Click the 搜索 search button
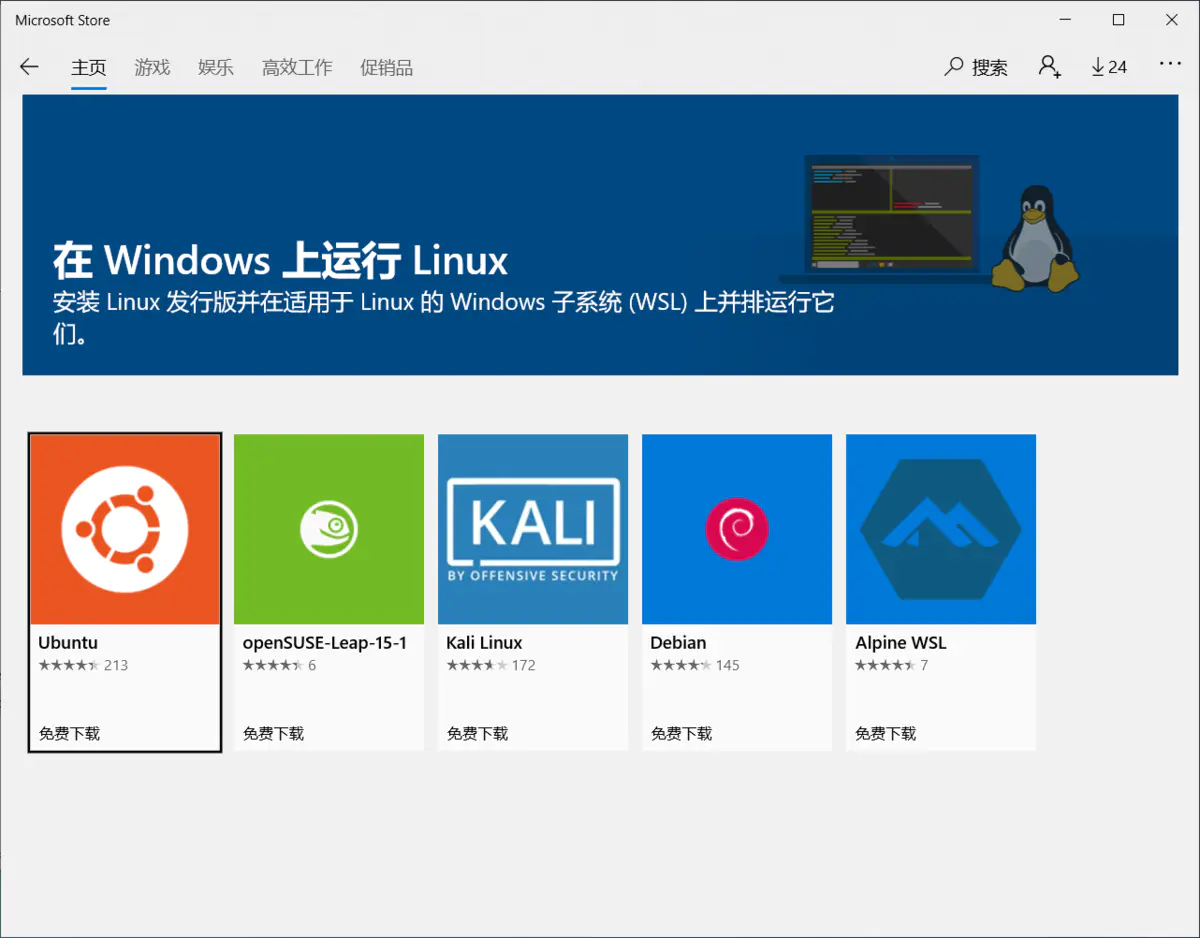1200x938 pixels. click(x=976, y=67)
